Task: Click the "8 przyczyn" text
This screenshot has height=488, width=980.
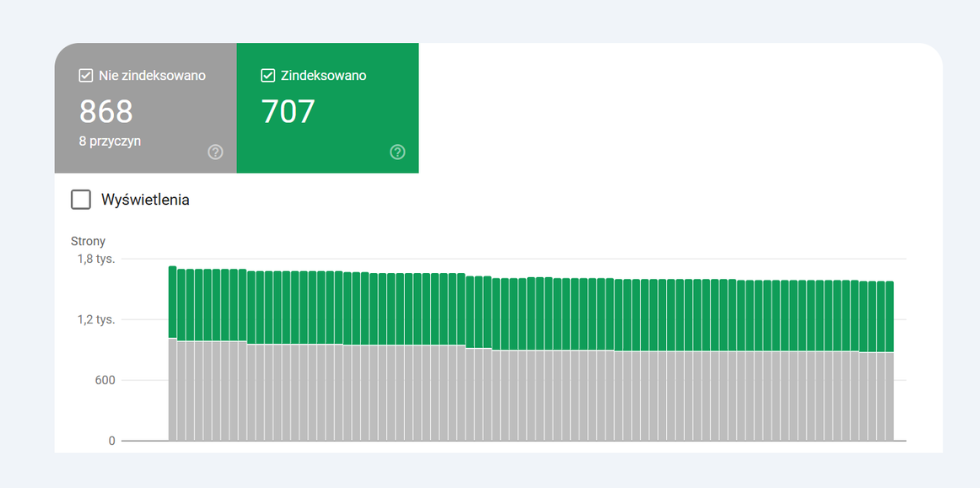Action: 110,141
